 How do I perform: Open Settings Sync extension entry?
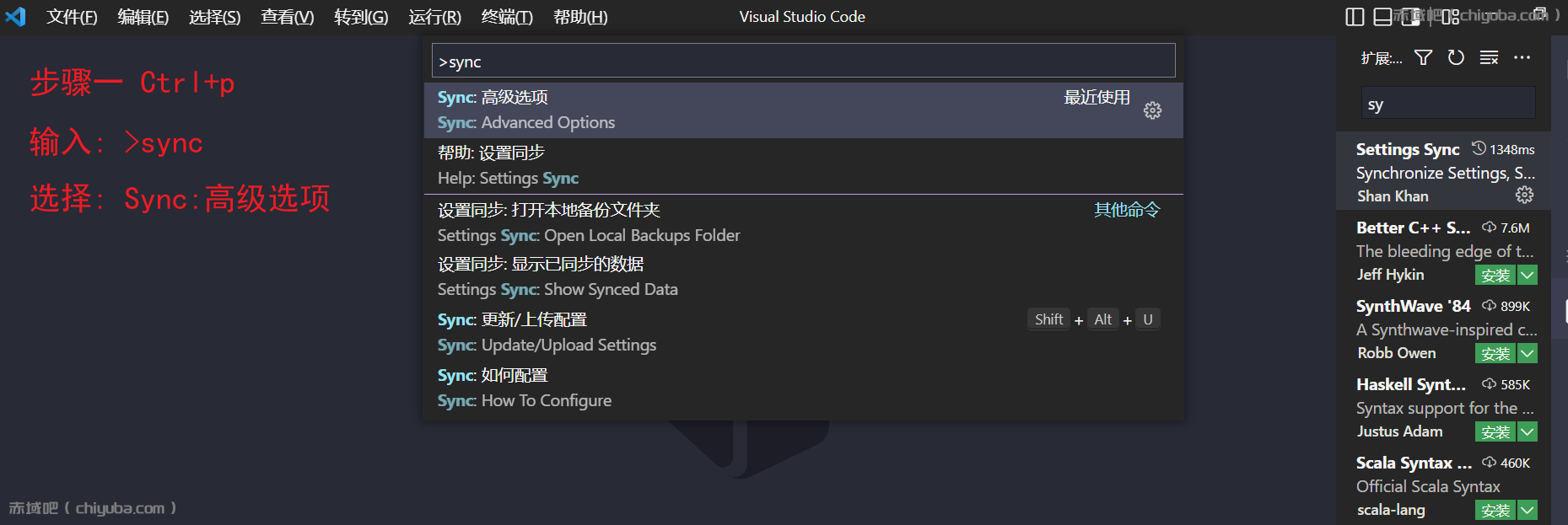(x=1444, y=171)
